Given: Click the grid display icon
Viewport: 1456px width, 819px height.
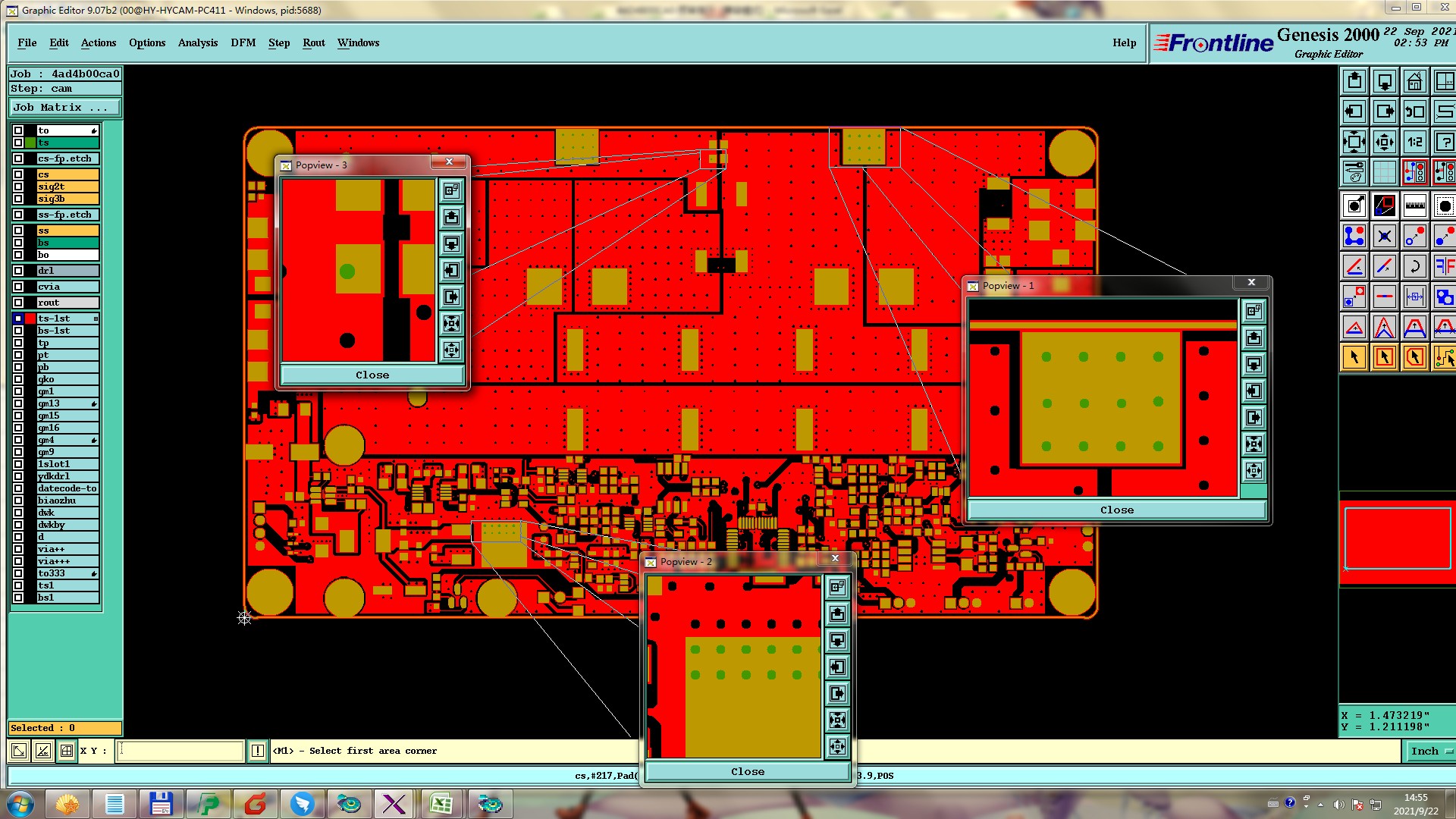Looking at the screenshot, I should tap(1384, 173).
